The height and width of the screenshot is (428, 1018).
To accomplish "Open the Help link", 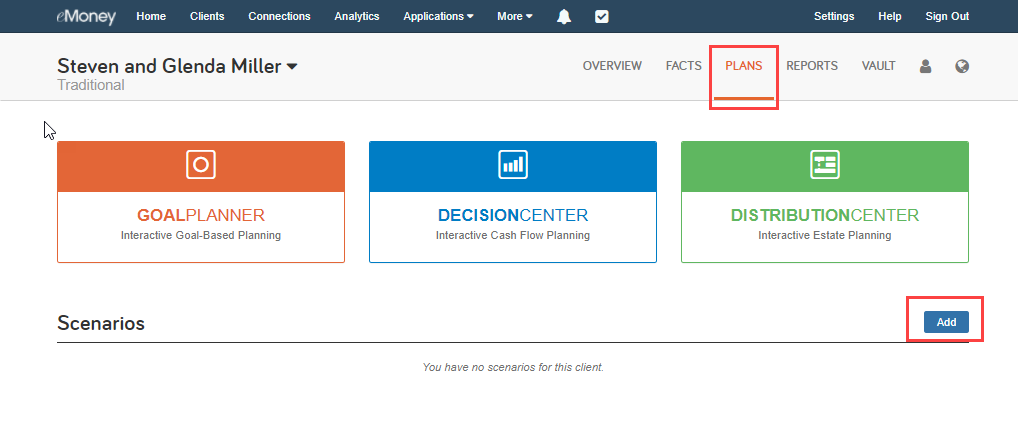I will click(x=889, y=16).
